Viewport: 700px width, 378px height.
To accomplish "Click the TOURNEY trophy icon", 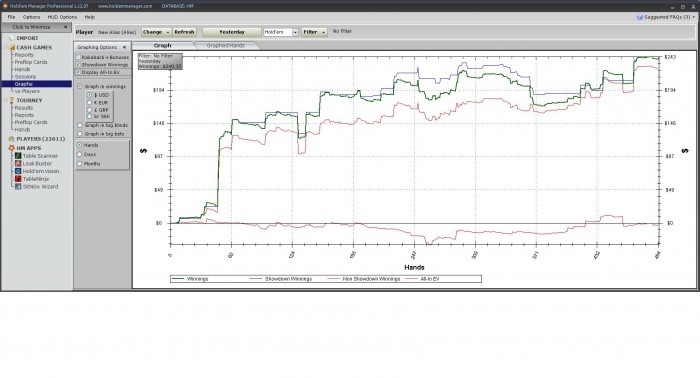I will point(11,100).
